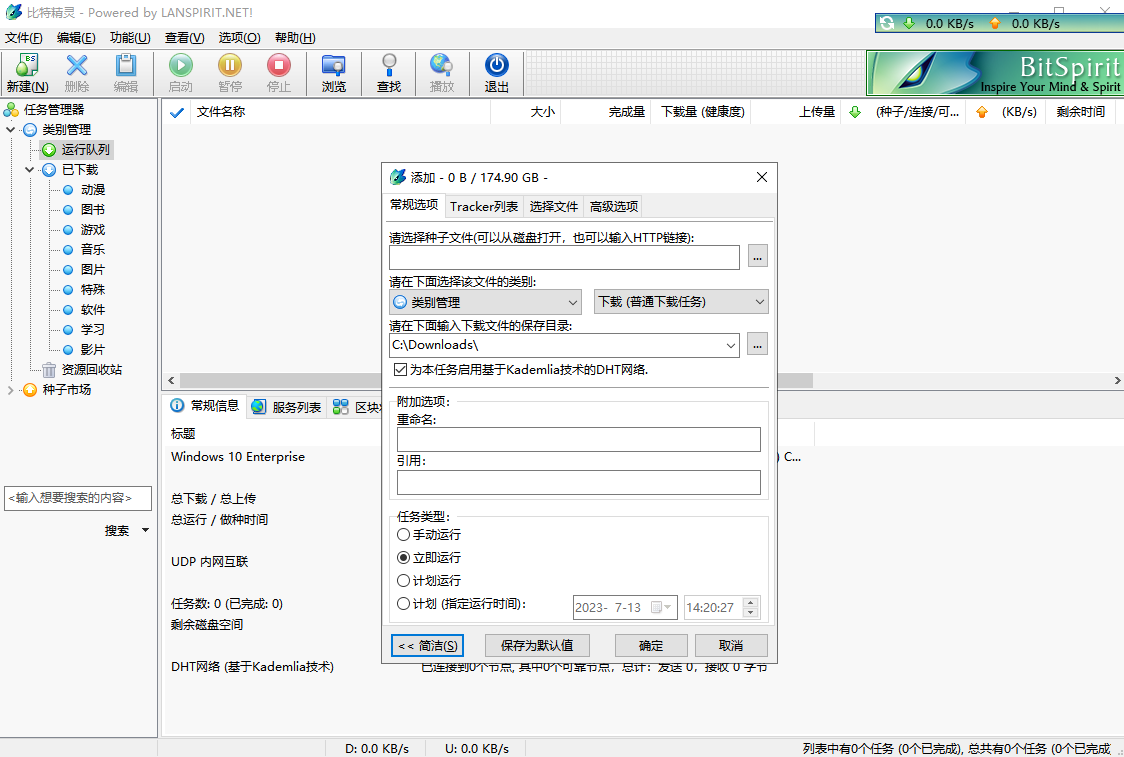Open the 查找 search tool
Screen dimensions: 1124x757
tap(389, 72)
